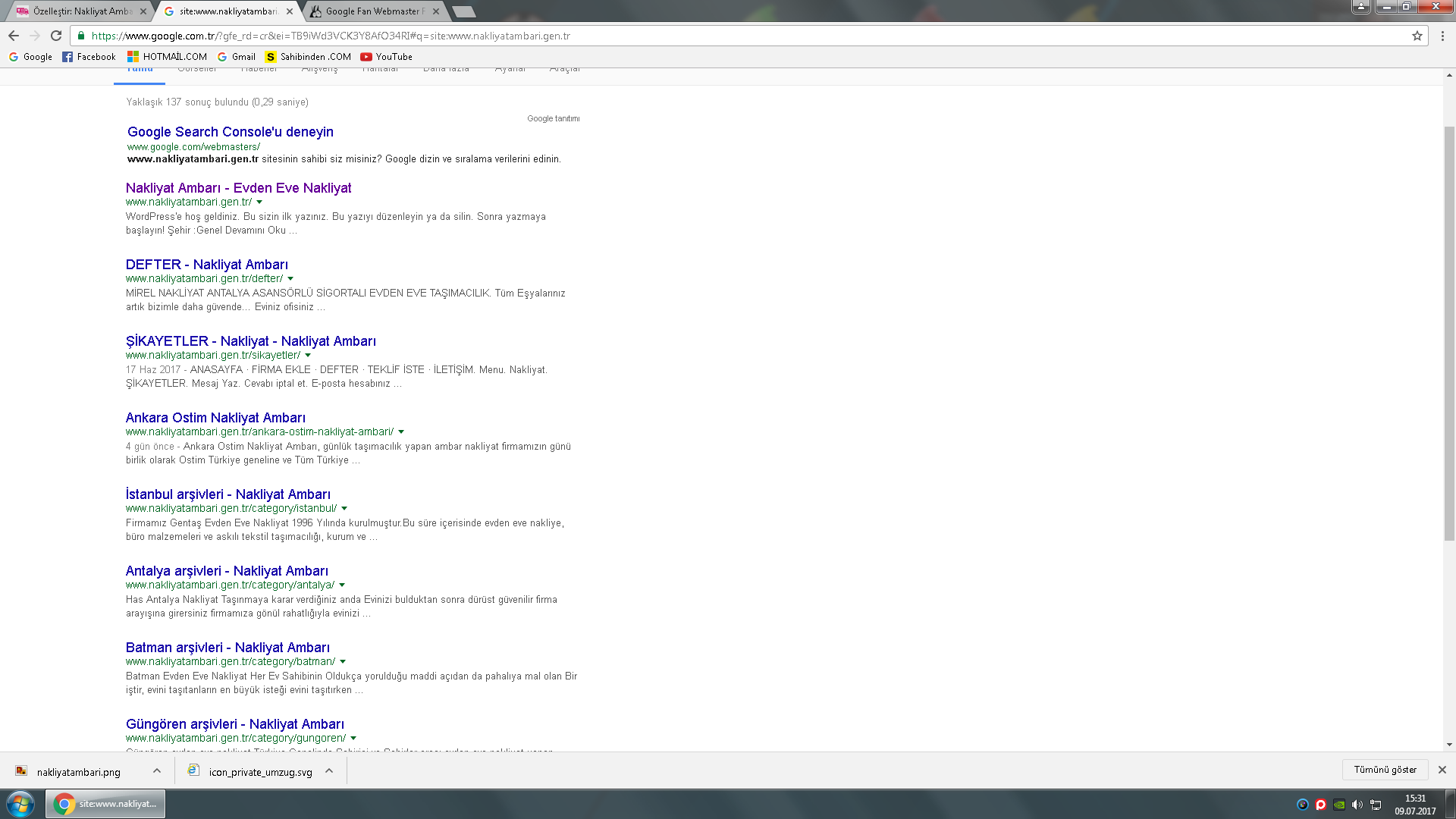Click volume icon in system tray
This screenshot has height=819, width=1456.
point(1357,805)
